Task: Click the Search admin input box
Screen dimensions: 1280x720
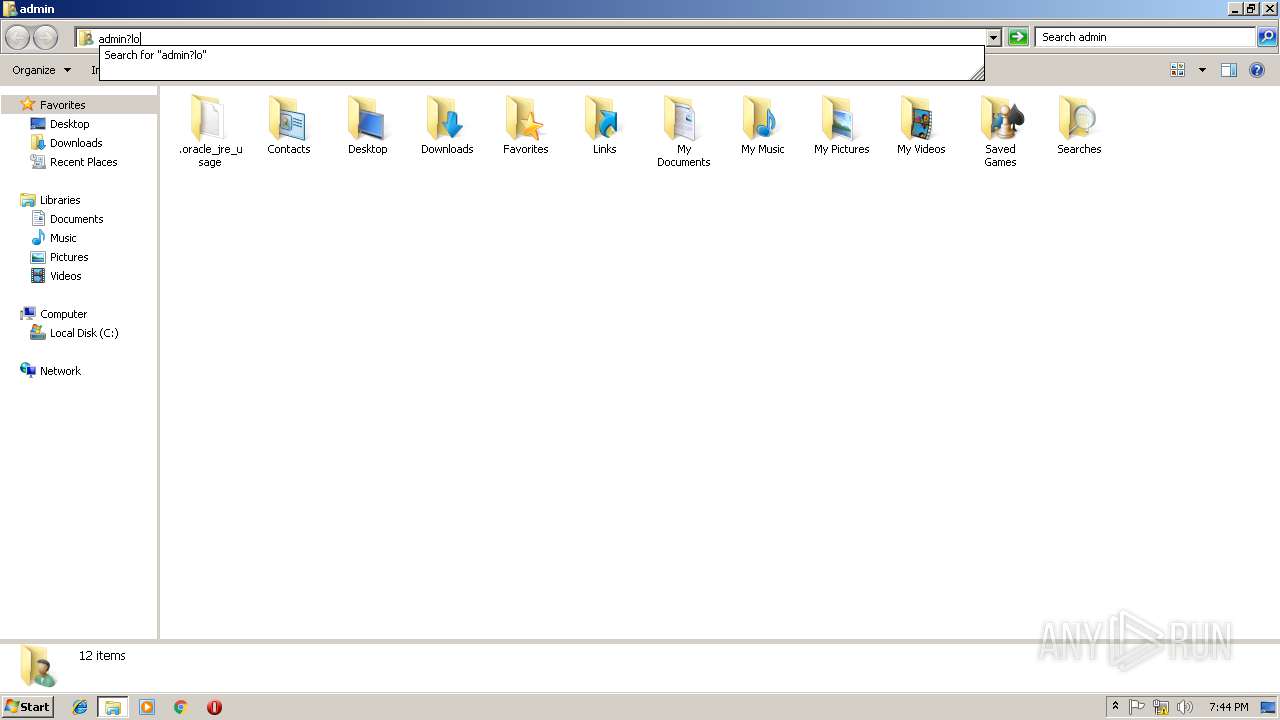Action: (x=1146, y=37)
